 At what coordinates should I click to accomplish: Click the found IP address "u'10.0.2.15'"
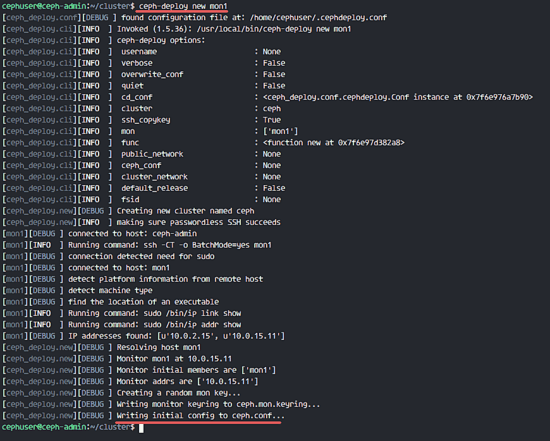pos(188,336)
